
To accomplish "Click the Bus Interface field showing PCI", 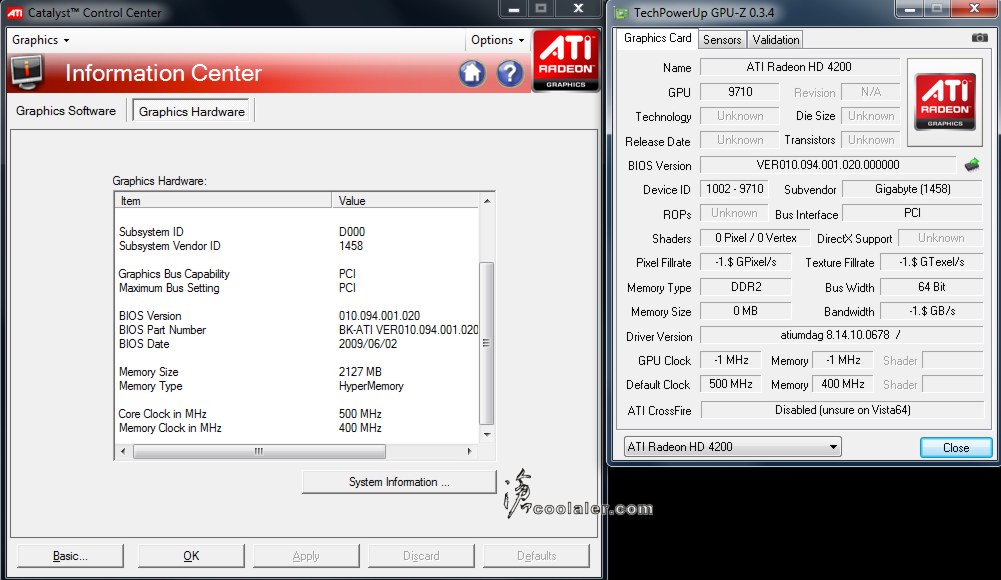I will [912, 213].
